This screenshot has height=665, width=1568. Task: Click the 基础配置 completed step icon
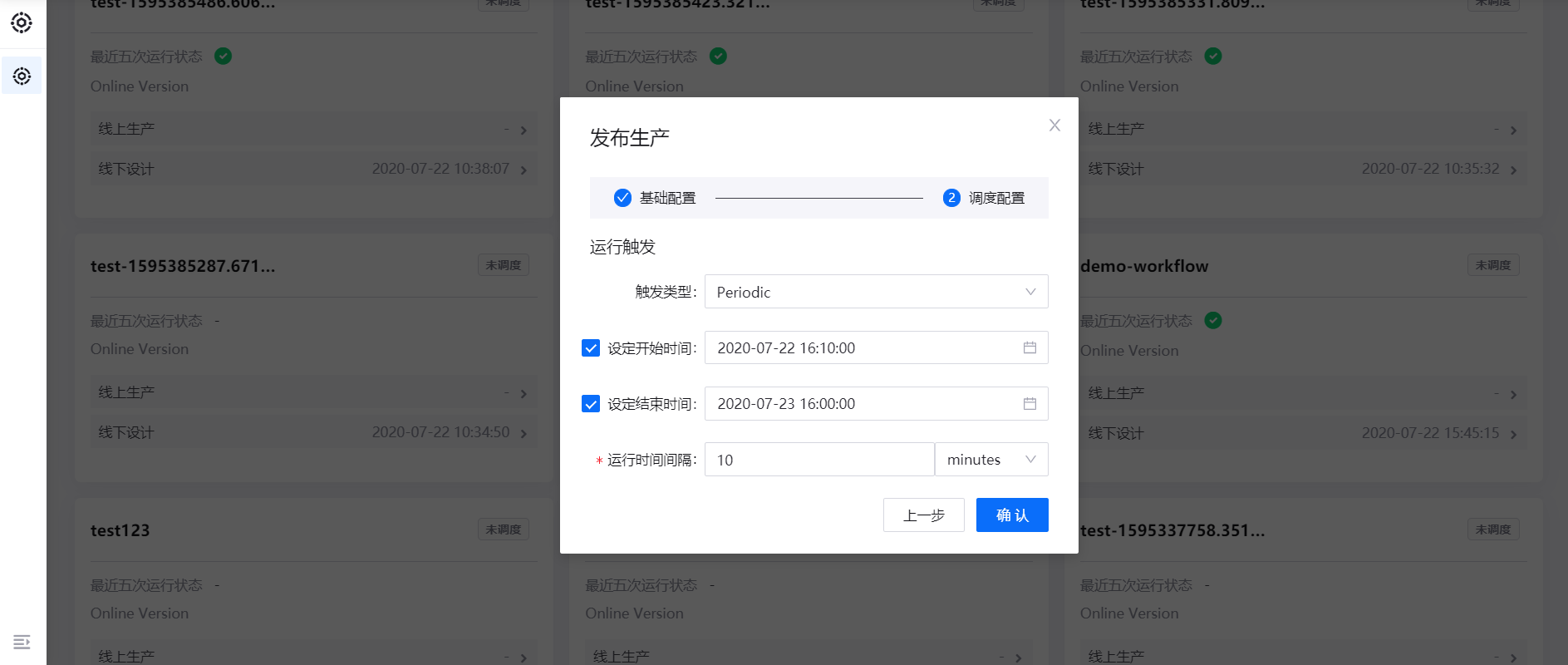click(x=622, y=198)
